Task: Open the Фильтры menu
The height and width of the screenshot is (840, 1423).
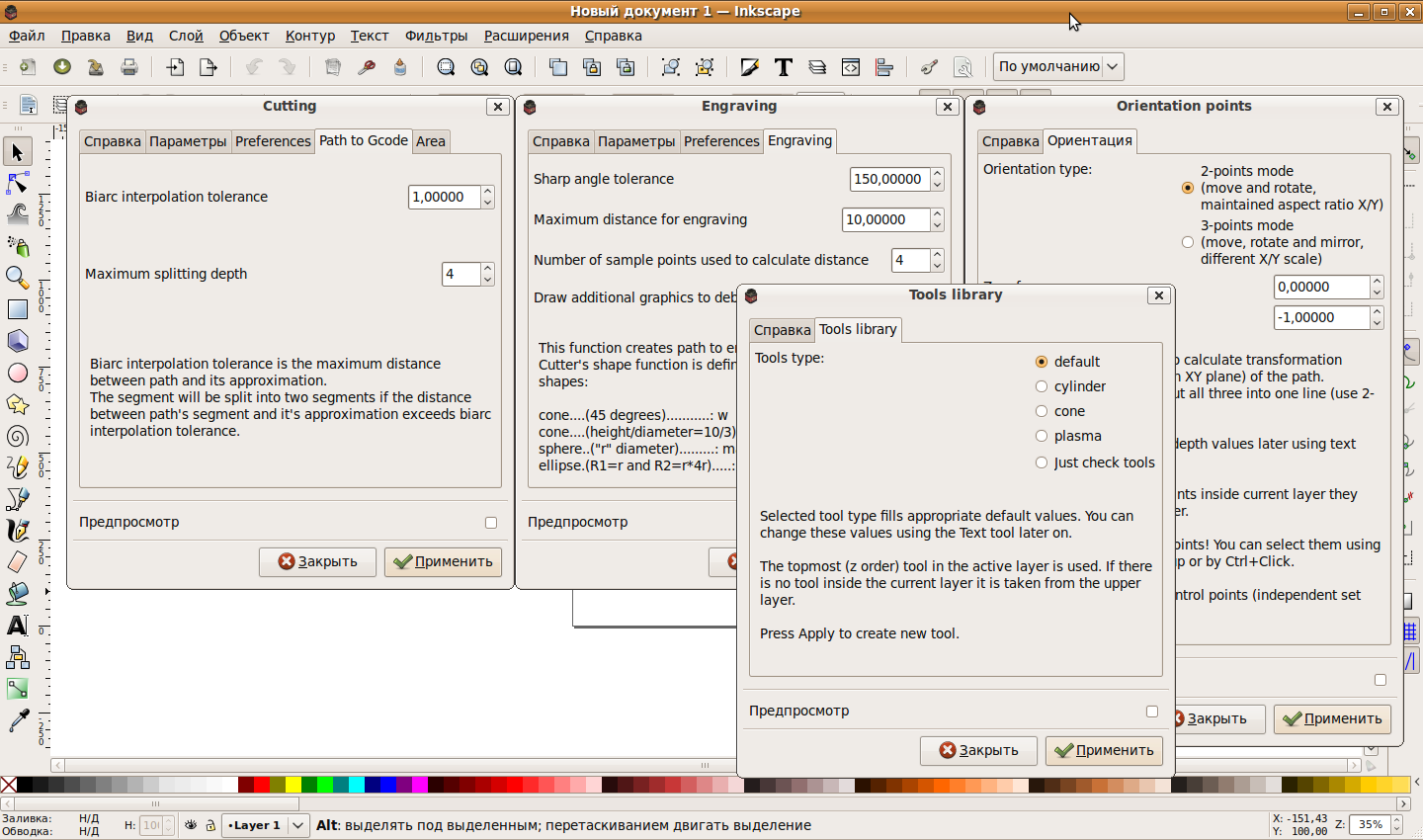Action: pyautogui.click(x=436, y=36)
